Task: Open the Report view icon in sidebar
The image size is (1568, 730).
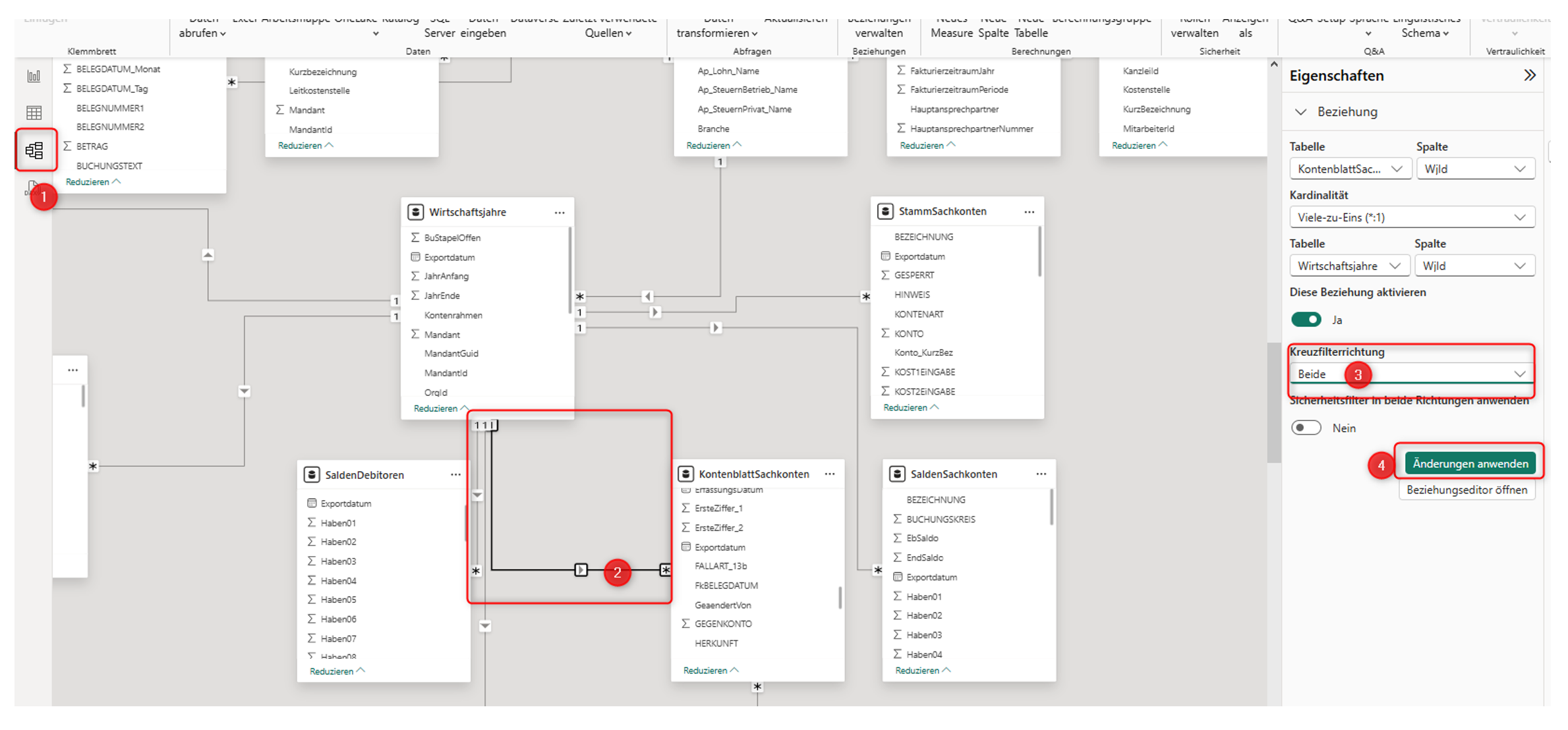Action: [x=34, y=76]
